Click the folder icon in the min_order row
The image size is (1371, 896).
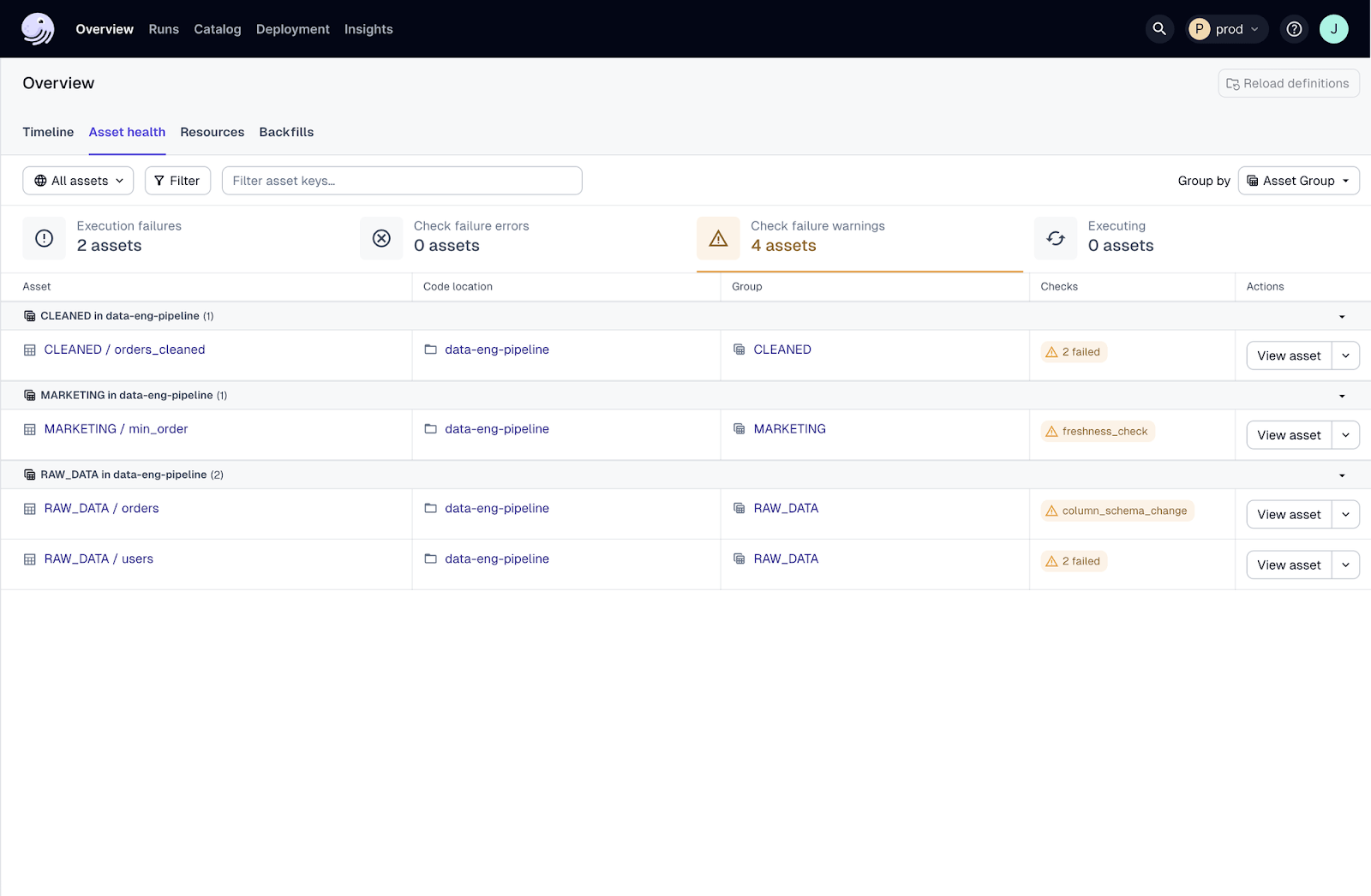[431, 429]
